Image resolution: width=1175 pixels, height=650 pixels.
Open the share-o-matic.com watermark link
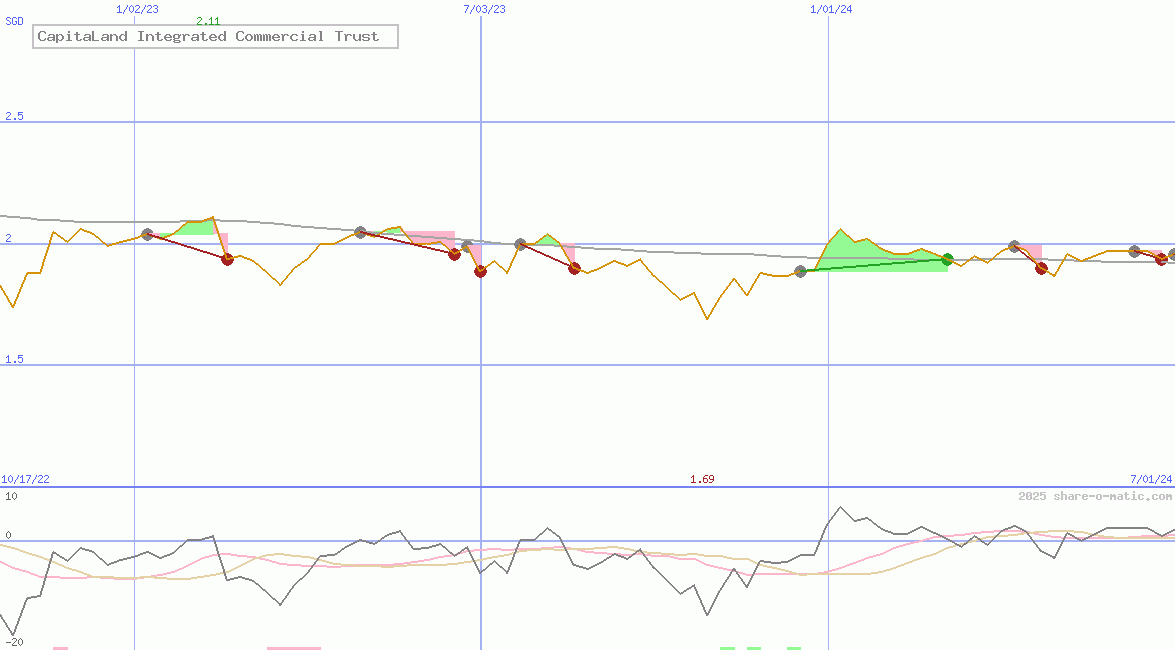pos(1095,496)
